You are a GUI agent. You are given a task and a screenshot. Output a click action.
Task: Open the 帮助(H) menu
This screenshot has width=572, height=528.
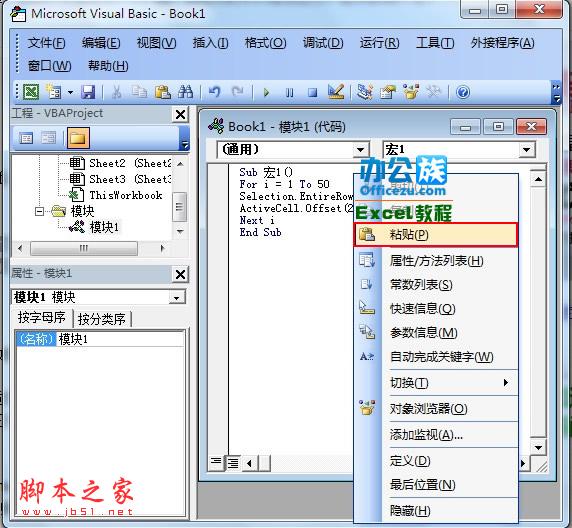coord(108,66)
